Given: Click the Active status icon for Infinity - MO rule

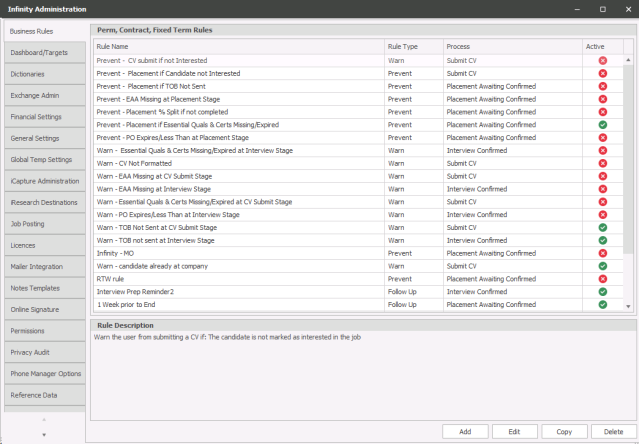Looking at the screenshot, I should click(603, 253).
